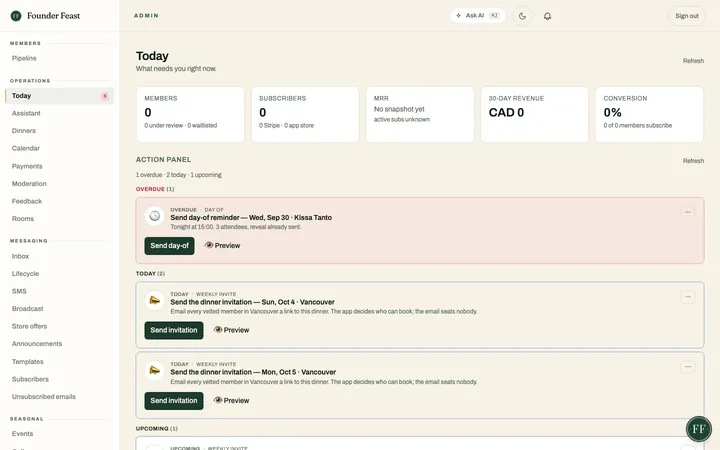Click the clock icon on overdue card

(x=155, y=216)
